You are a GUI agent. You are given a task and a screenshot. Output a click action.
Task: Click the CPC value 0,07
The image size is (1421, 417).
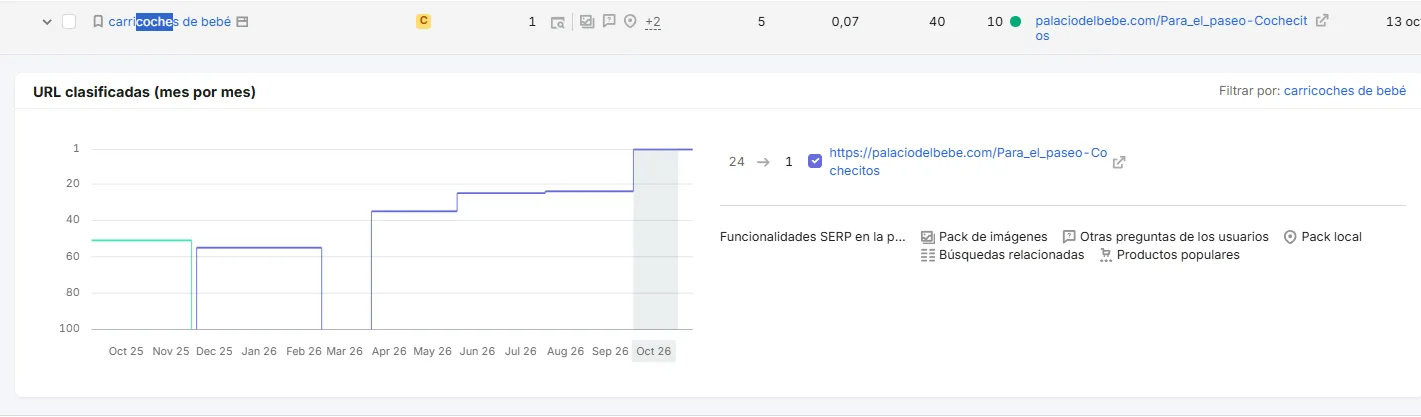845,21
